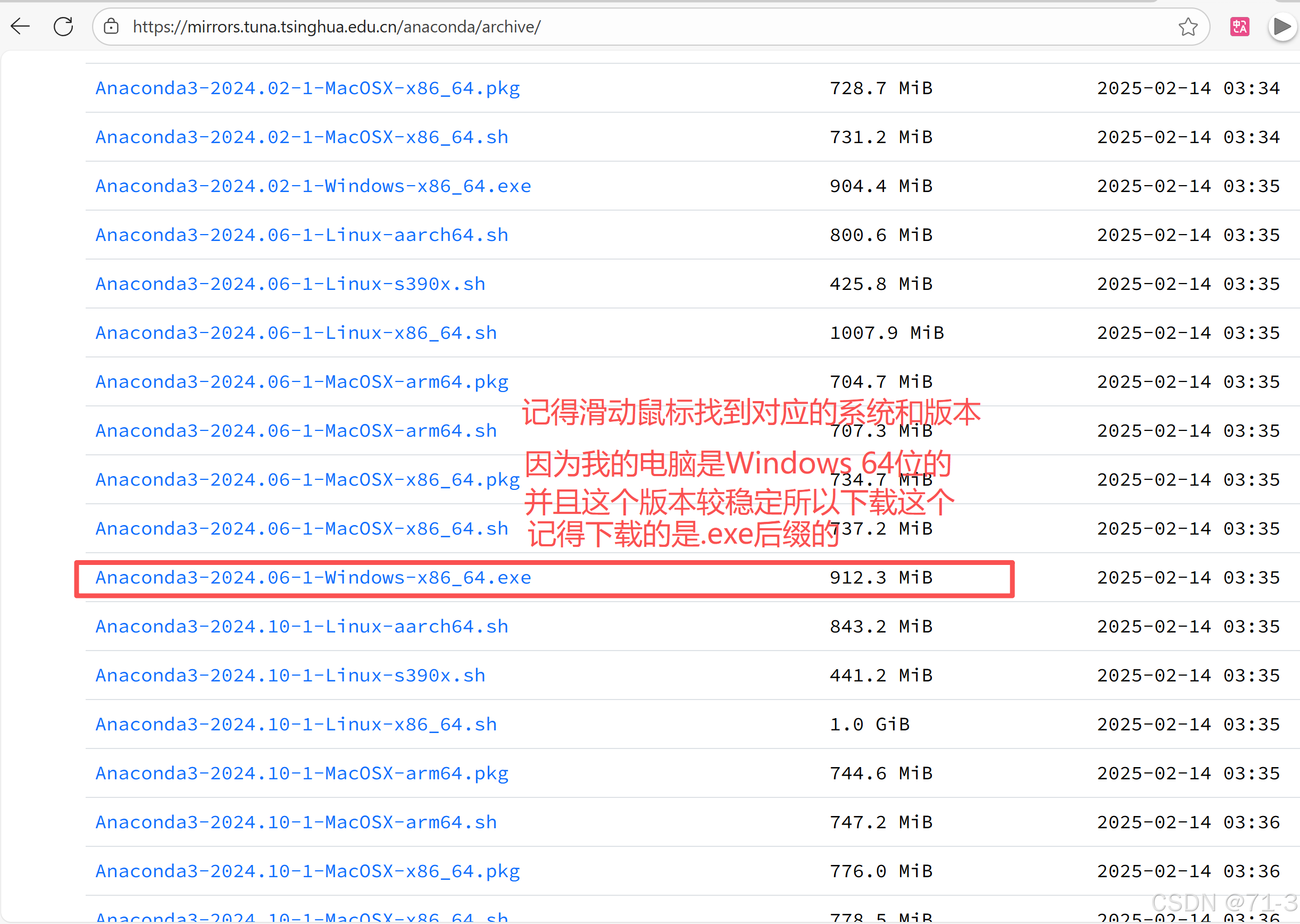The width and height of the screenshot is (1300, 924).
Task: Select Anaconda3-2024.10-1-MacOSX-arm64.pkg link
Action: (302, 773)
